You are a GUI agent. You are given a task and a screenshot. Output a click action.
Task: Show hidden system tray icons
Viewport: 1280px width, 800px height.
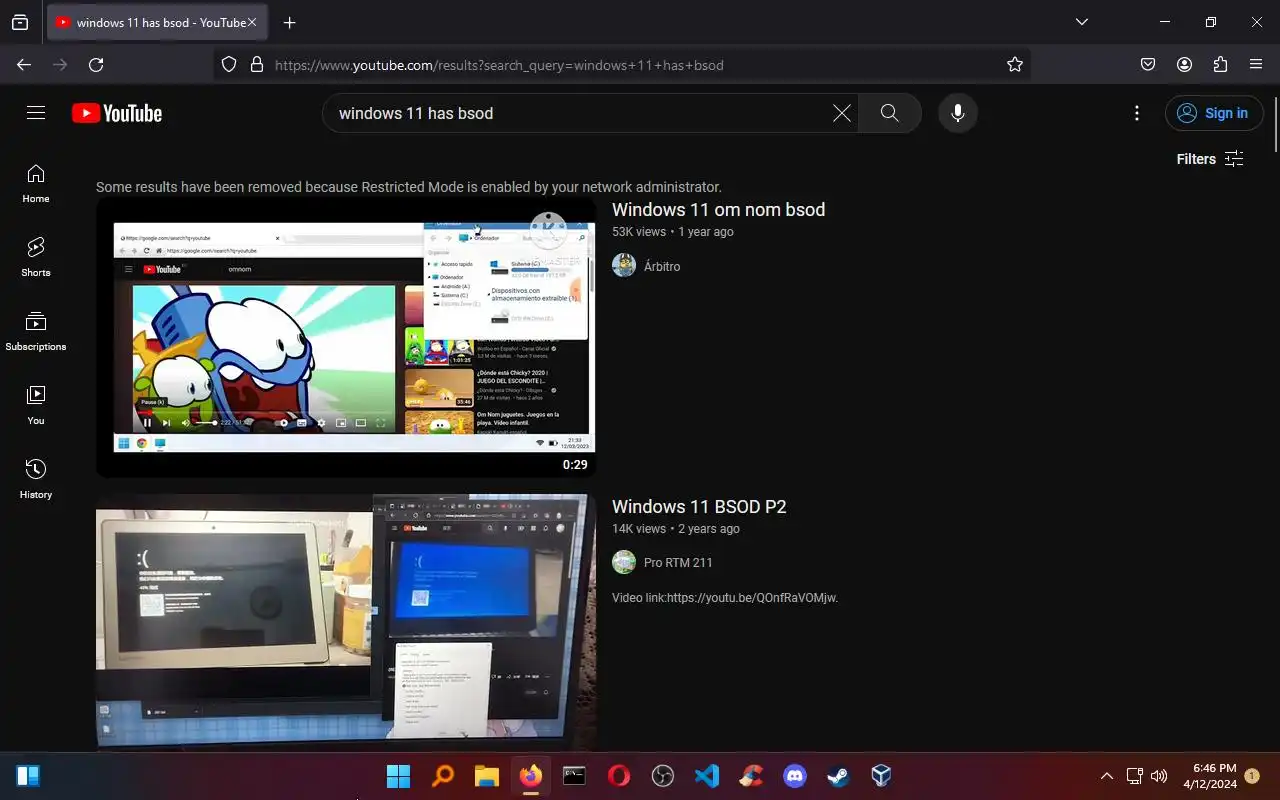1107,776
